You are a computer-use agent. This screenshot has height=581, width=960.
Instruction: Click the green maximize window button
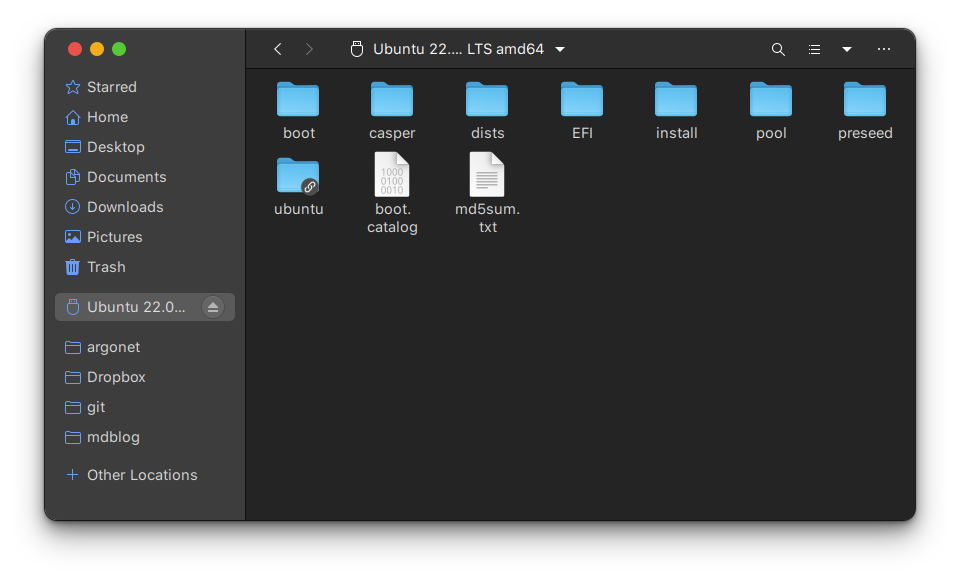point(119,49)
